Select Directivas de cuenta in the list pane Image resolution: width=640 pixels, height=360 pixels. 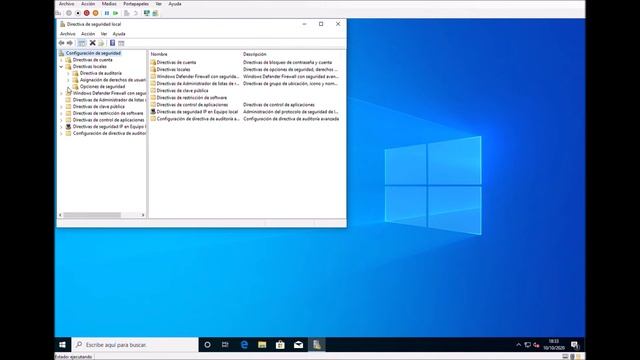(x=176, y=62)
